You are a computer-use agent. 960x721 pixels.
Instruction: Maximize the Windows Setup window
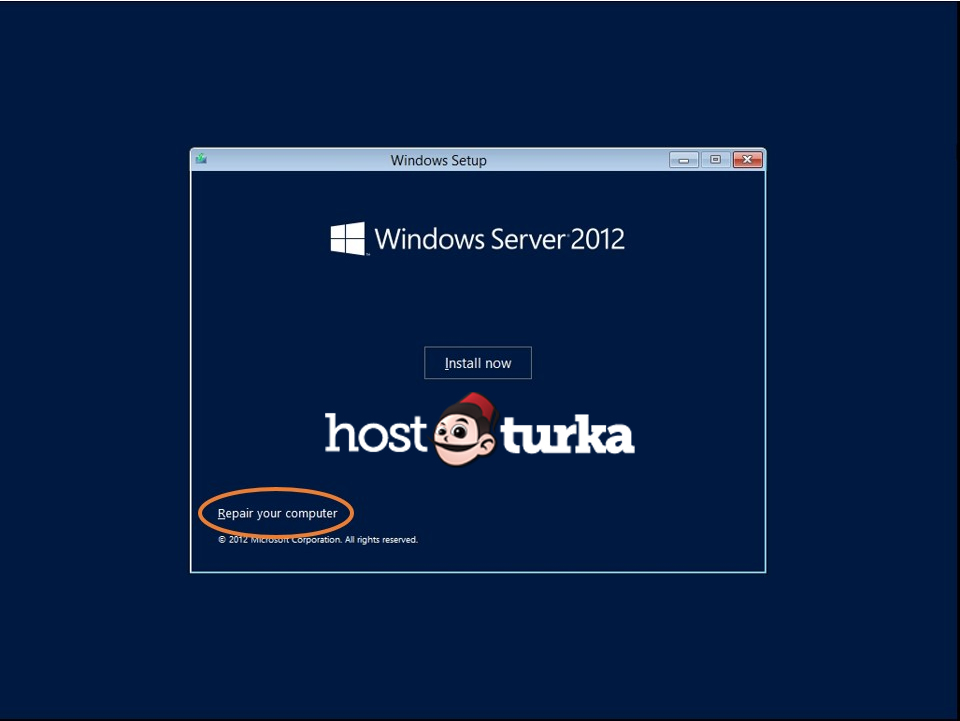[x=715, y=160]
